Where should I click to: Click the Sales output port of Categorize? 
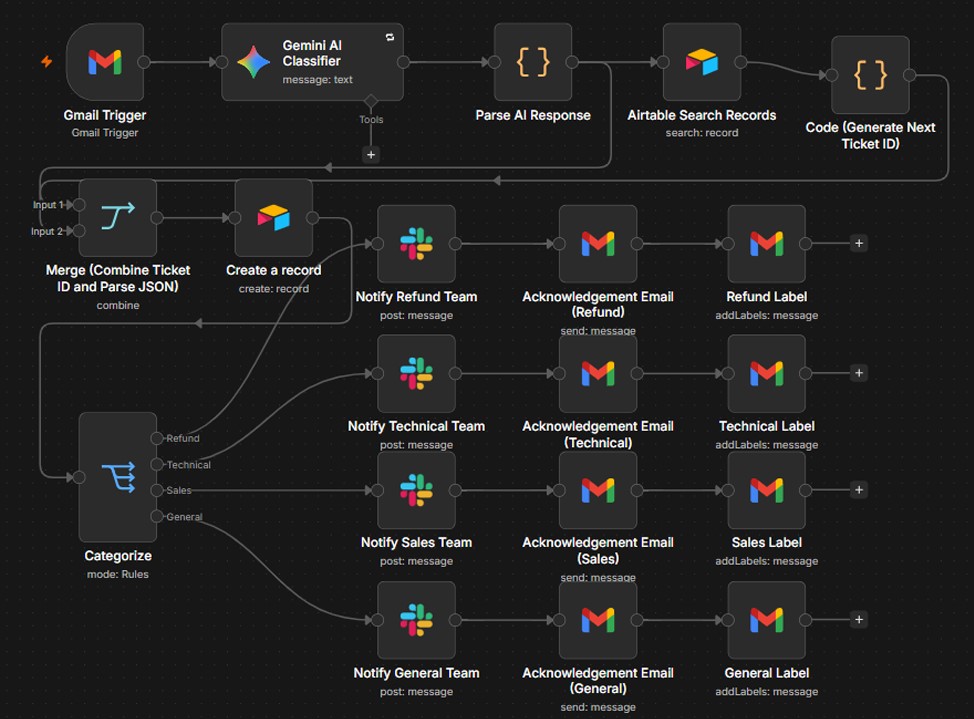coord(157,490)
